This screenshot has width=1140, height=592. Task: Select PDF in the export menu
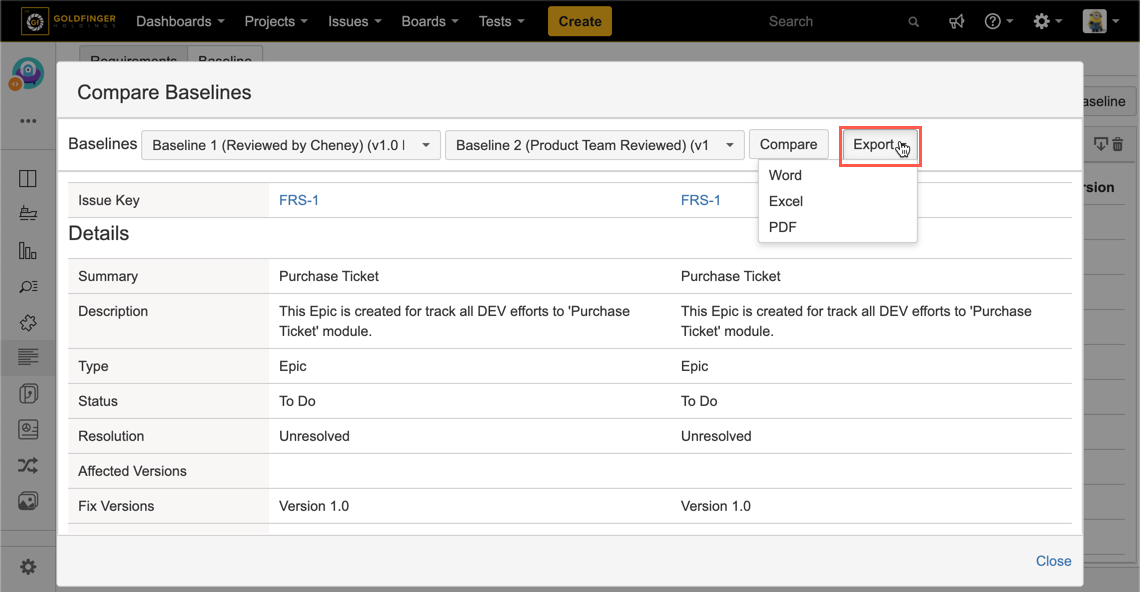click(x=783, y=227)
